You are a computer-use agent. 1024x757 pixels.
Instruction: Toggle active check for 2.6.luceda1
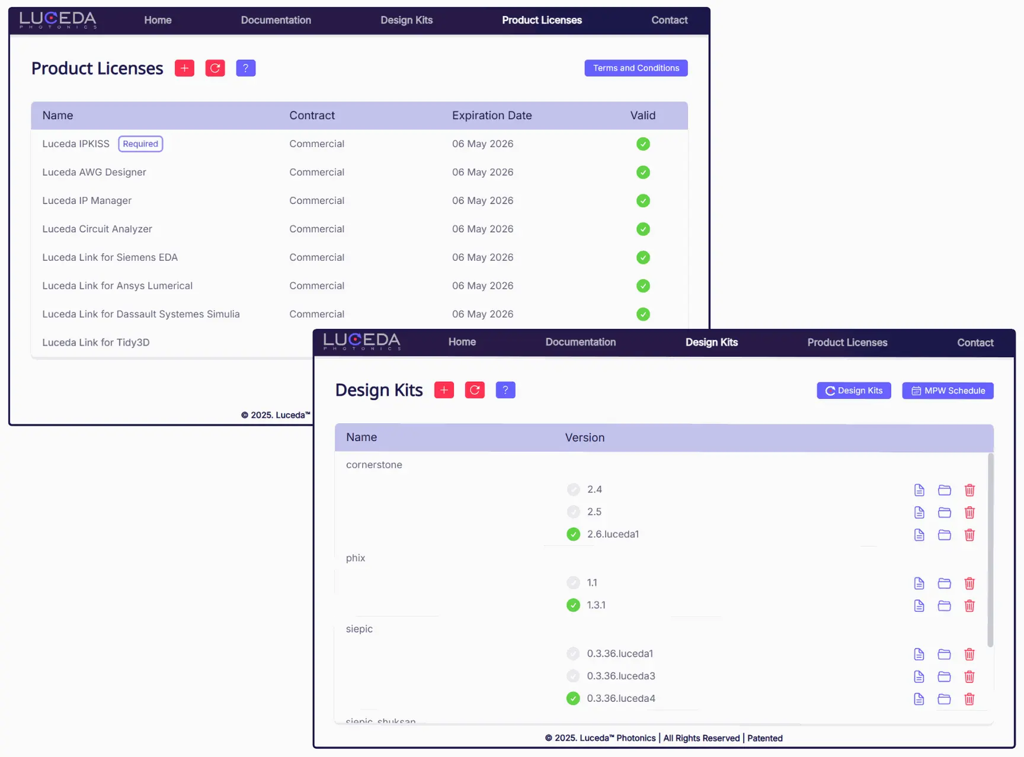[x=573, y=534]
